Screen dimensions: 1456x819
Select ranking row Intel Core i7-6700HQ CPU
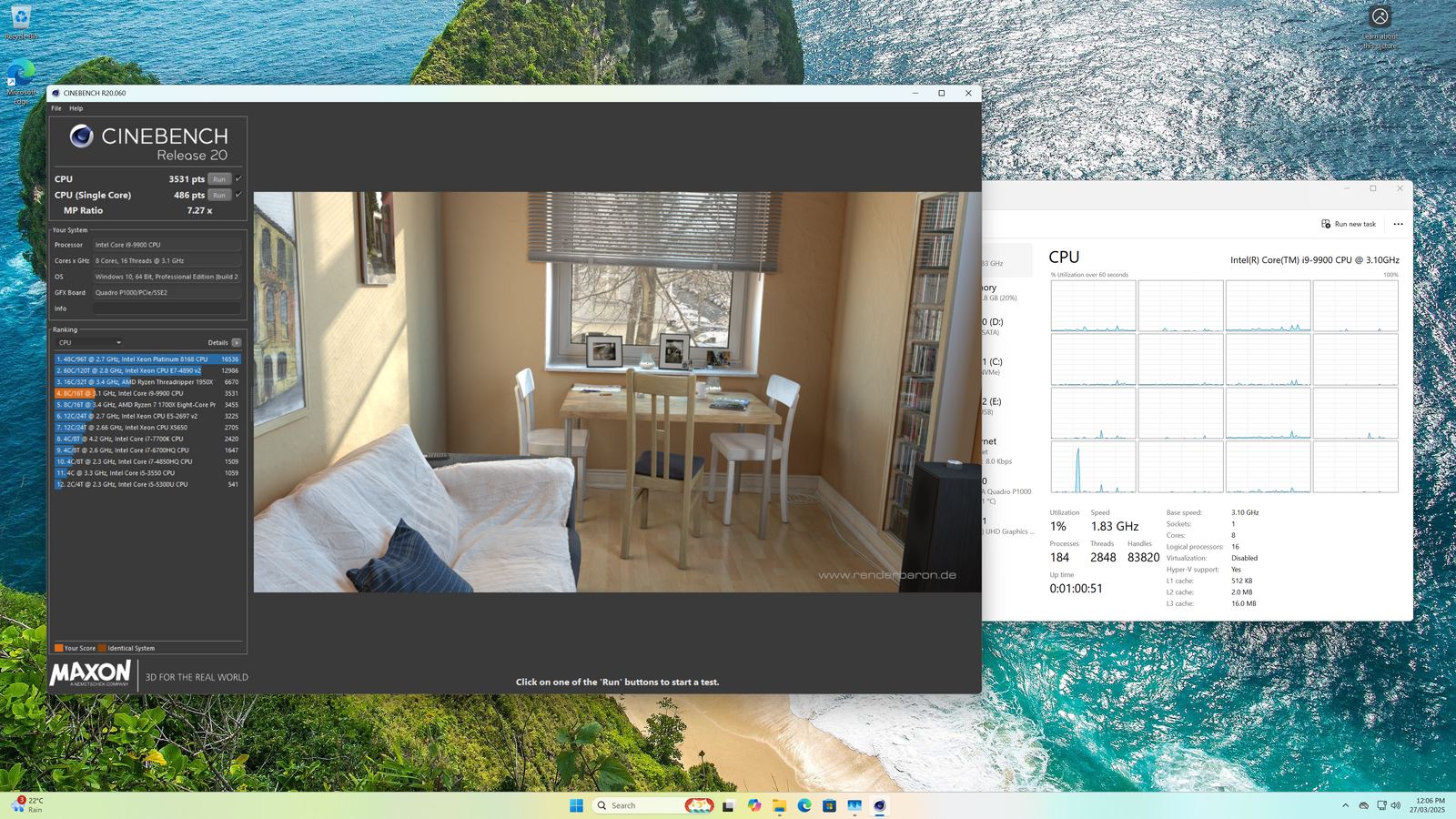tap(147, 450)
